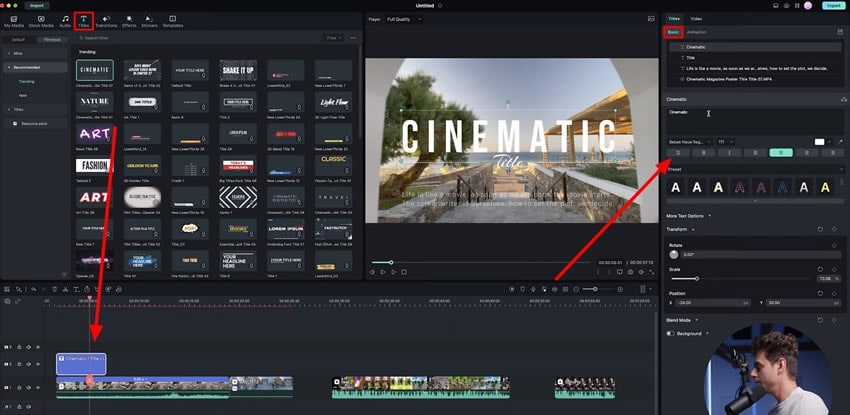
Task: Click the play button in player
Action: coord(394,272)
